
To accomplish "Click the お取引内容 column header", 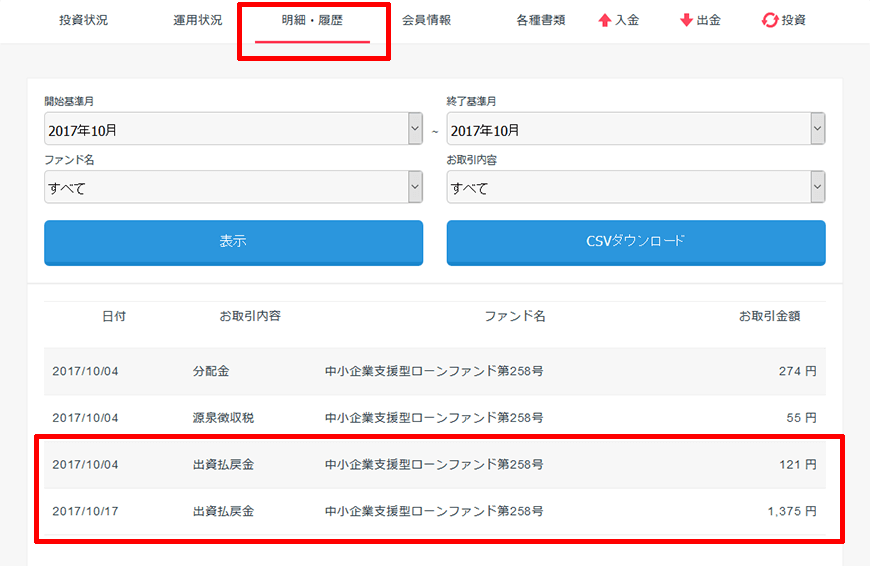I will coord(250,316).
